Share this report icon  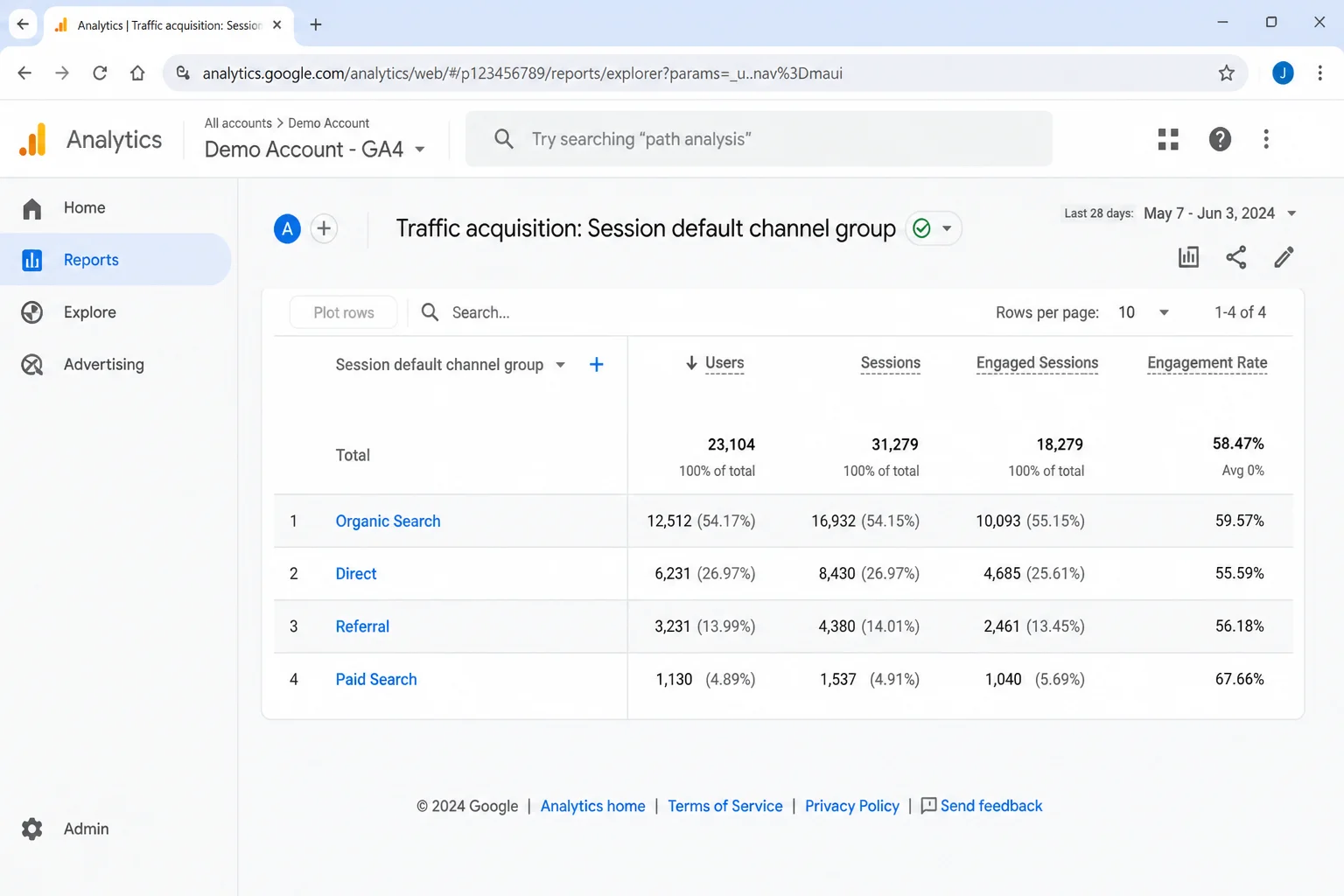tap(1235, 257)
